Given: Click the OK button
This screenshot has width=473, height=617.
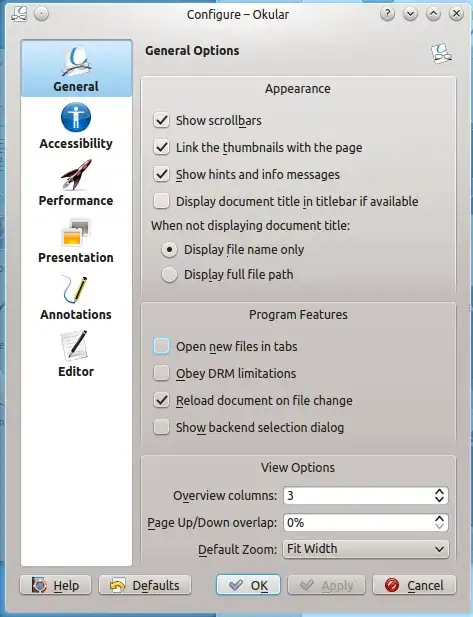Looking at the screenshot, I should coord(248,585).
